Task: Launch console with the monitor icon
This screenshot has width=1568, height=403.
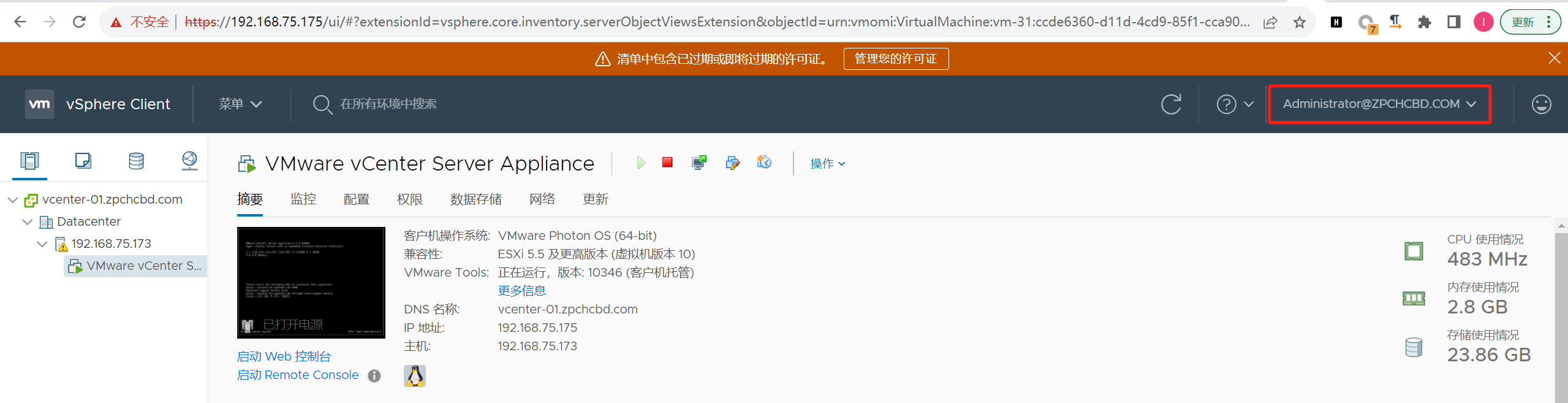Action: tap(699, 163)
